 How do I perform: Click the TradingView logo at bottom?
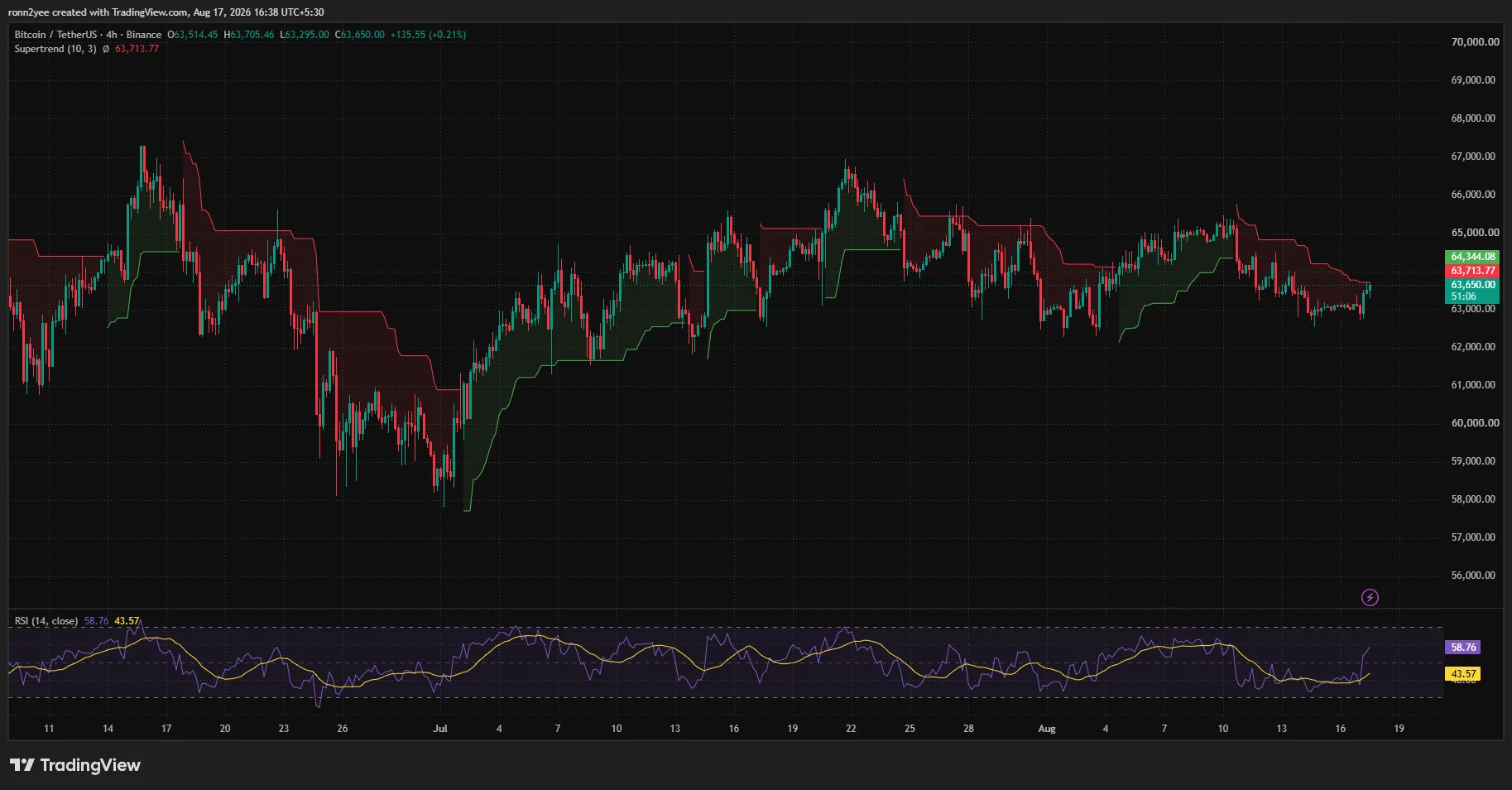pos(75,765)
